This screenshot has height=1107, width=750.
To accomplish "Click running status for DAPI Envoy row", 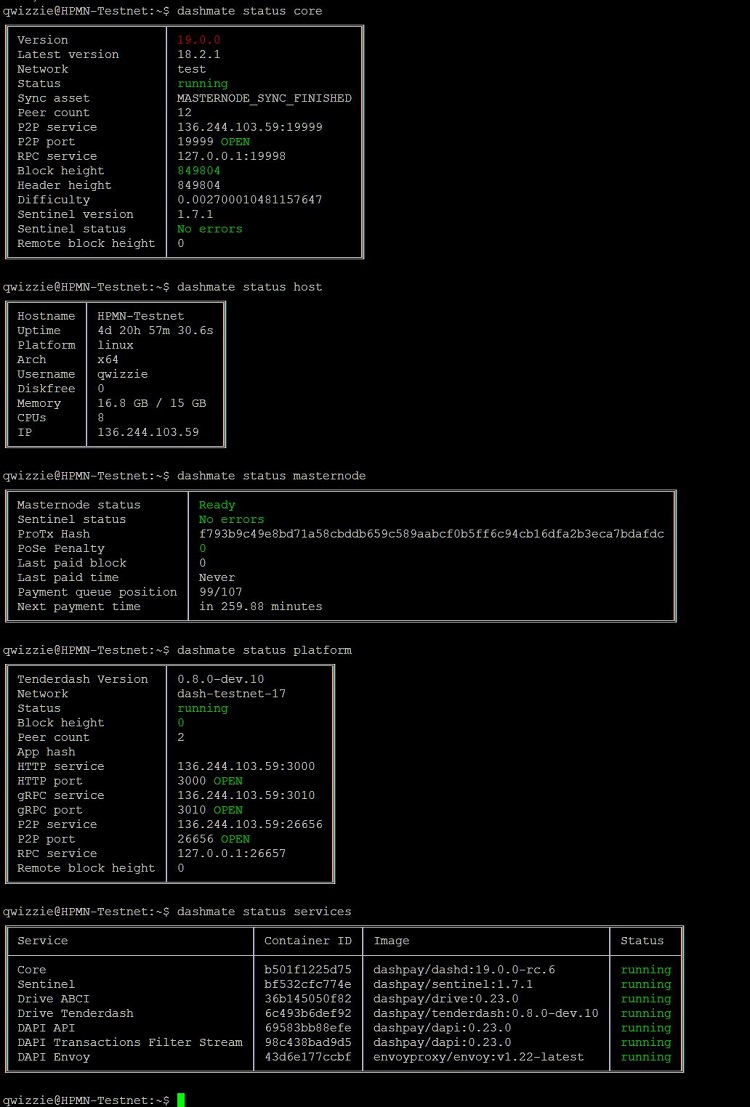I will (645, 1057).
